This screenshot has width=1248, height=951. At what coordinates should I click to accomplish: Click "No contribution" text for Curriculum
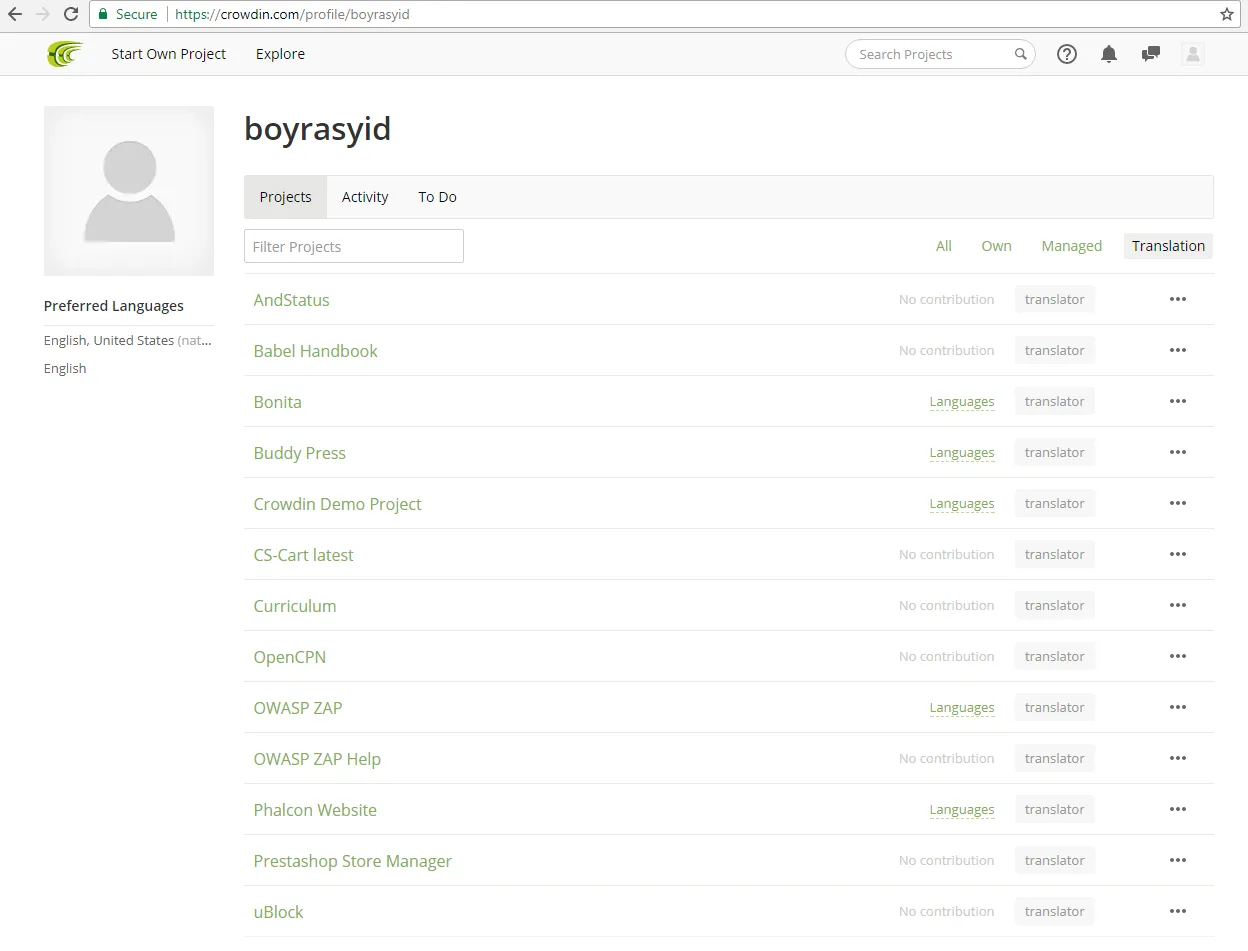[x=946, y=605]
